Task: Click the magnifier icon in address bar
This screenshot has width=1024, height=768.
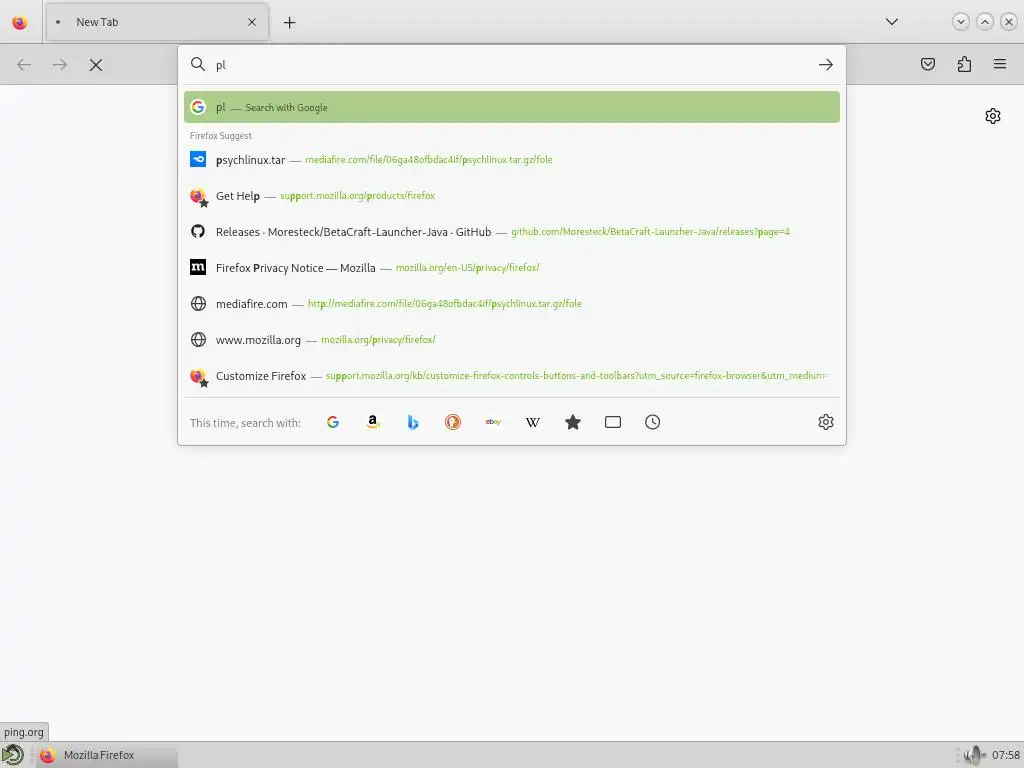Action: click(197, 64)
